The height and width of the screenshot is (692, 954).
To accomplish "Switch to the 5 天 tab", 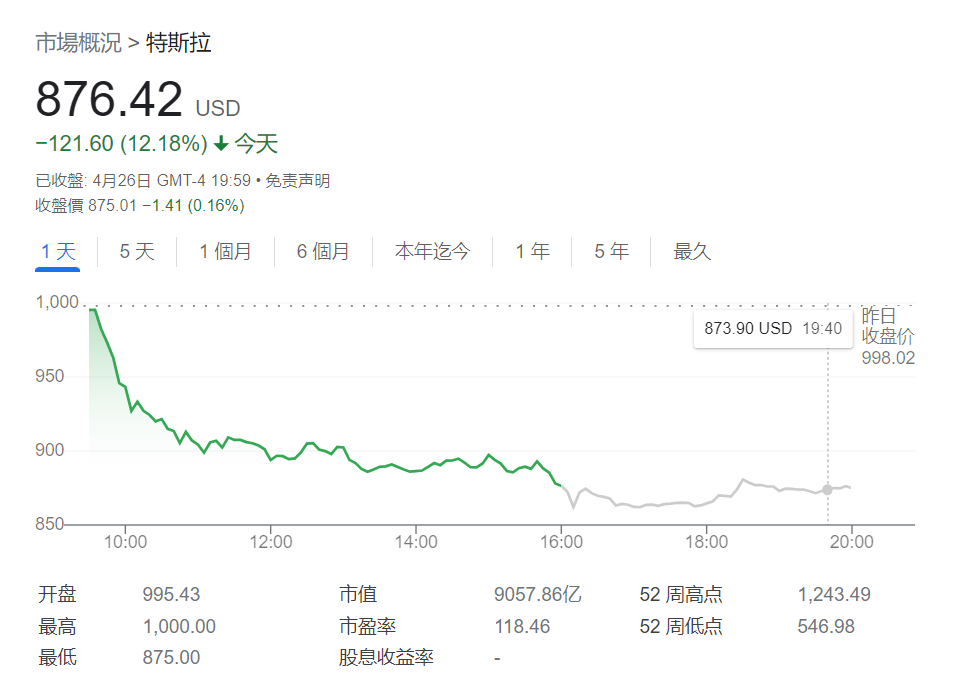I will [x=137, y=252].
